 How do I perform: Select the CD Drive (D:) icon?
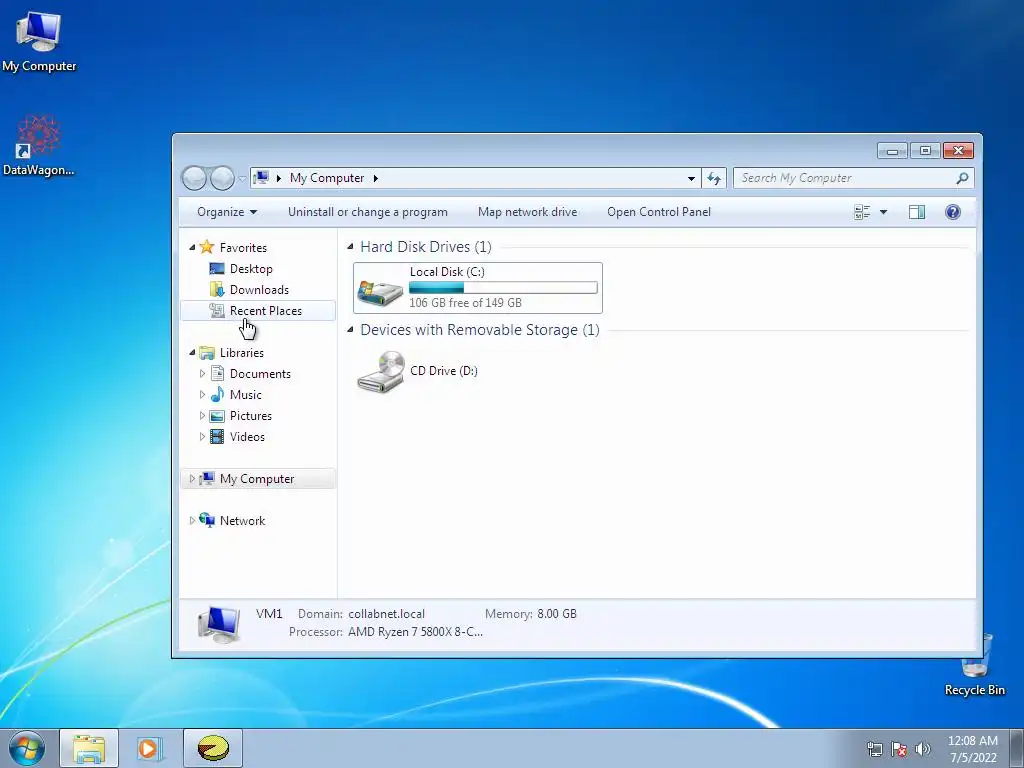pyautogui.click(x=381, y=371)
